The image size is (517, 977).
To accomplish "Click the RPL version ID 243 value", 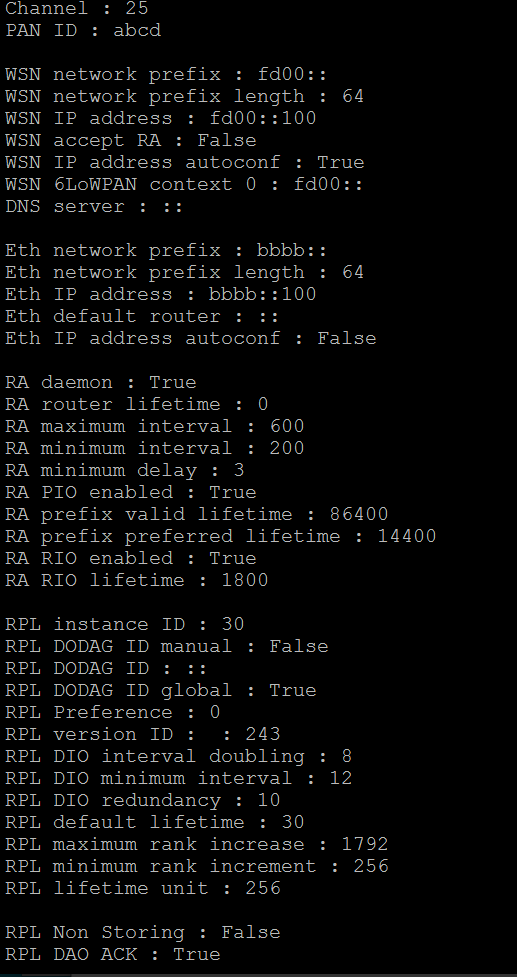I will tap(263, 734).
